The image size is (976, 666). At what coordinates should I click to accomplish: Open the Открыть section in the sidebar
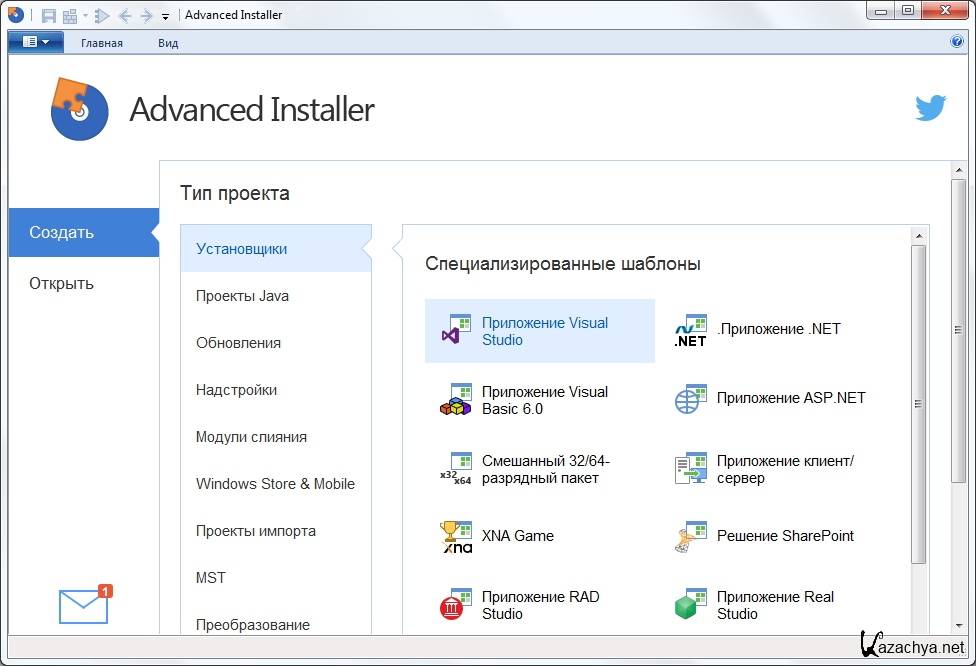pyautogui.click(x=62, y=283)
